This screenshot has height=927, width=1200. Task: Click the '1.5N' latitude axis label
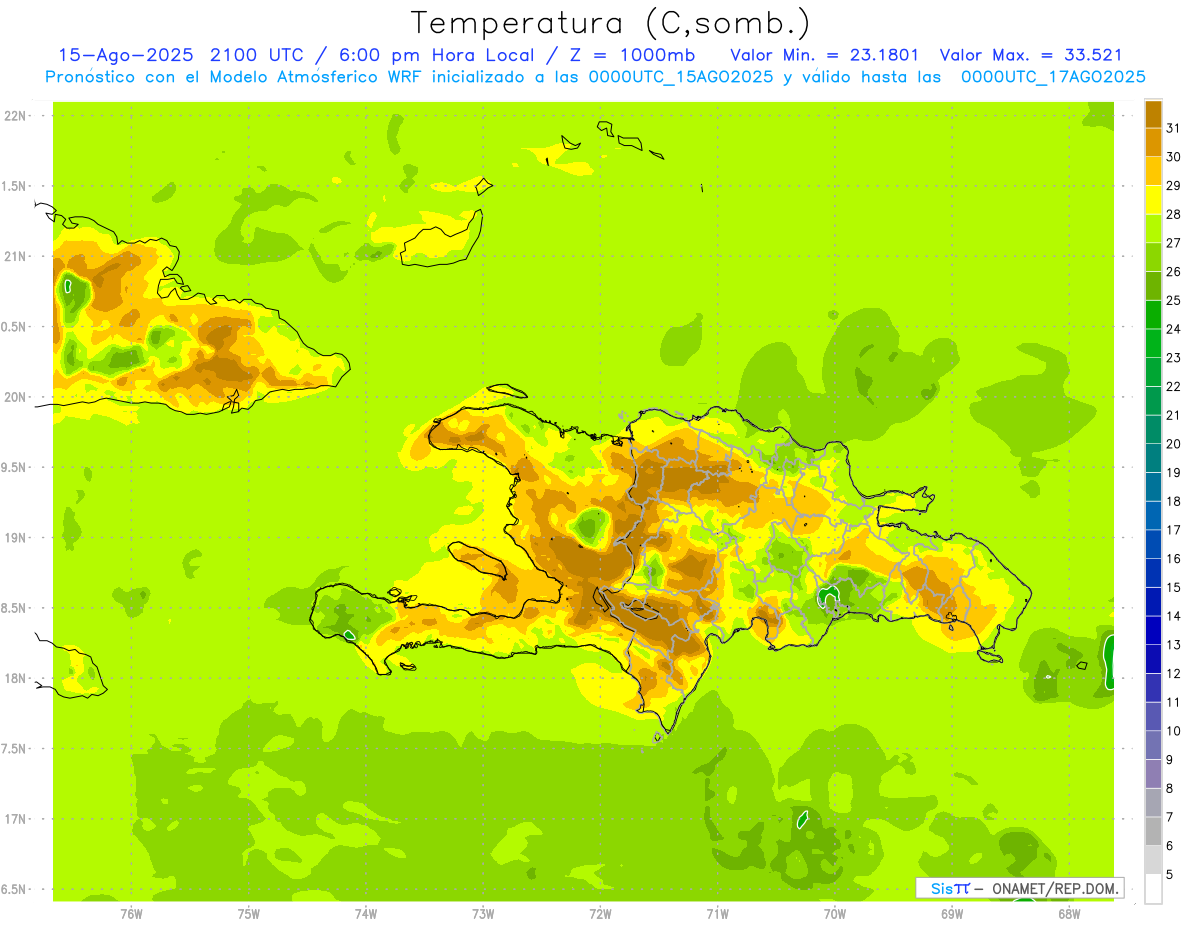pyautogui.click(x=16, y=186)
